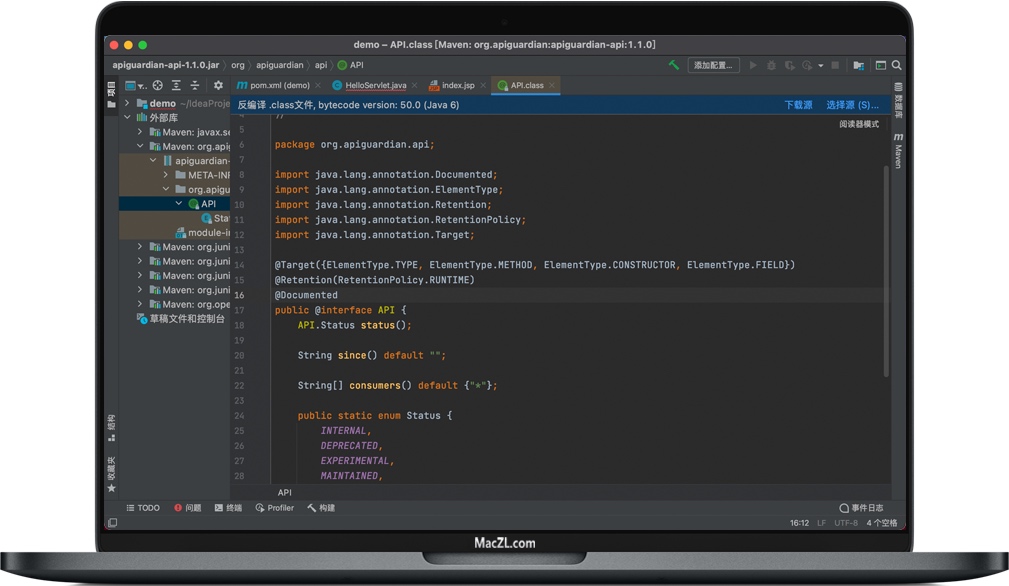Click the locate-in-project target icon
Screen dimensions: 1009x586
[x=157, y=86]
